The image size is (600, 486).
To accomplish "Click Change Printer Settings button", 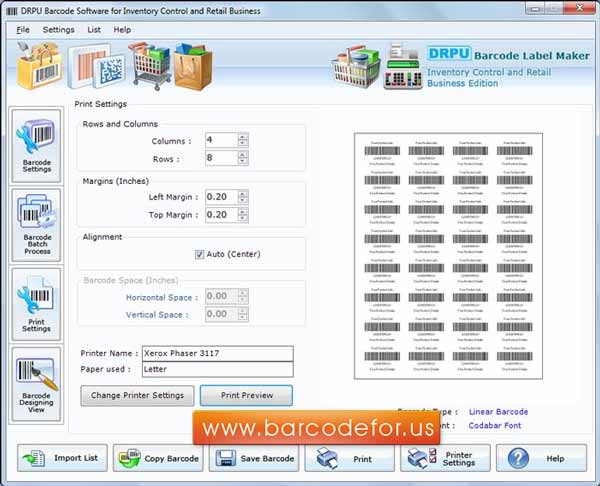I will 137,396.
